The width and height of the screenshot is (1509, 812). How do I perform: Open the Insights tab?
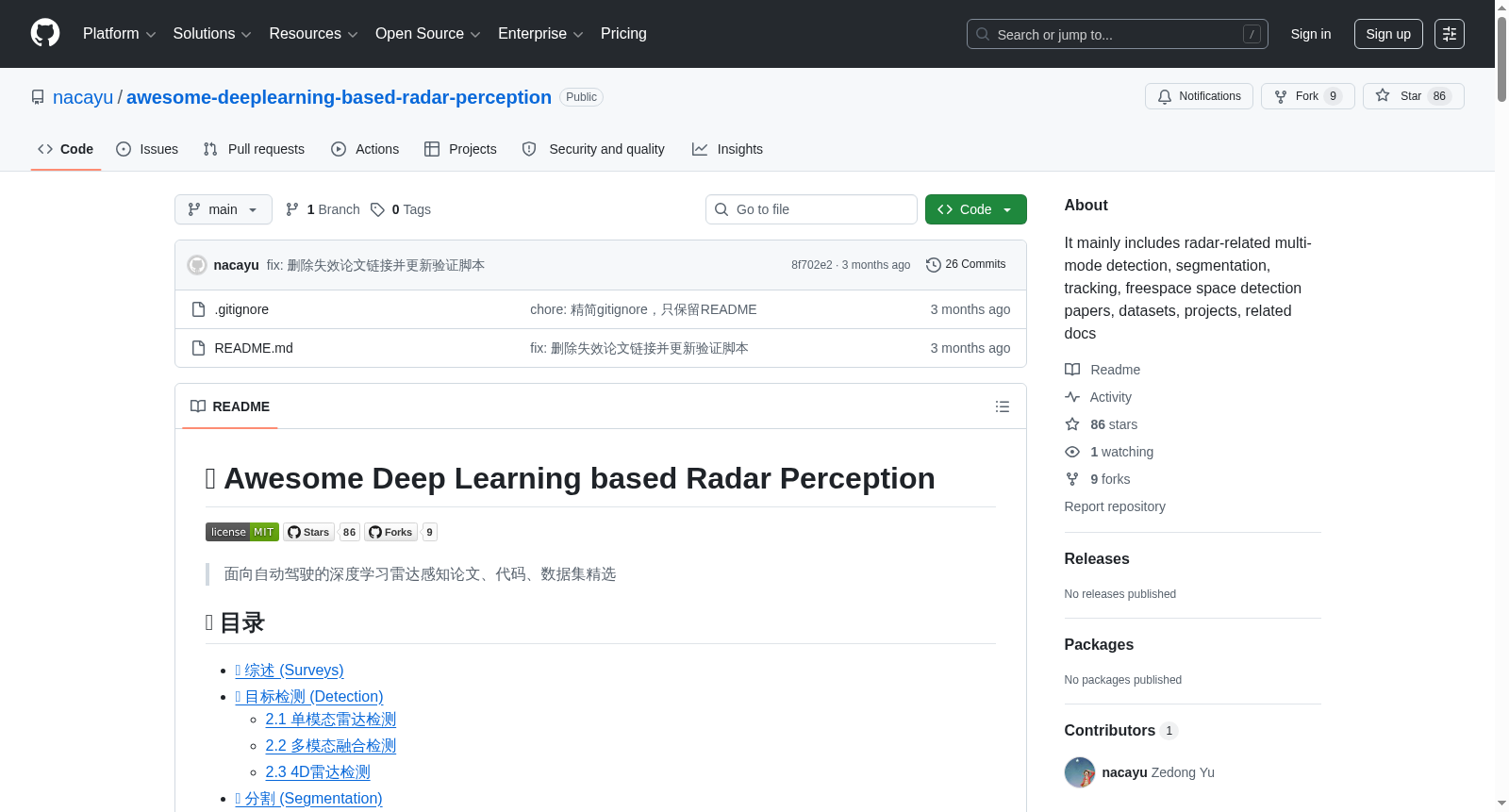pyautogui.click(x=727, y=149)
